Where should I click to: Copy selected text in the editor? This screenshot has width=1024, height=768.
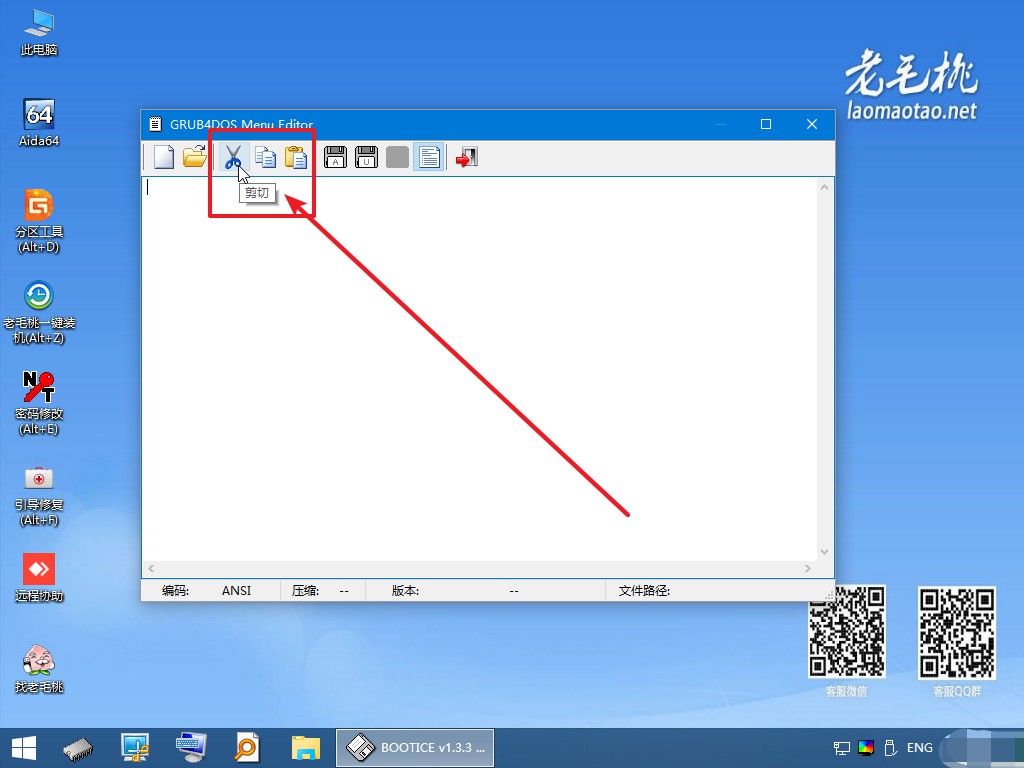(265, 157)
